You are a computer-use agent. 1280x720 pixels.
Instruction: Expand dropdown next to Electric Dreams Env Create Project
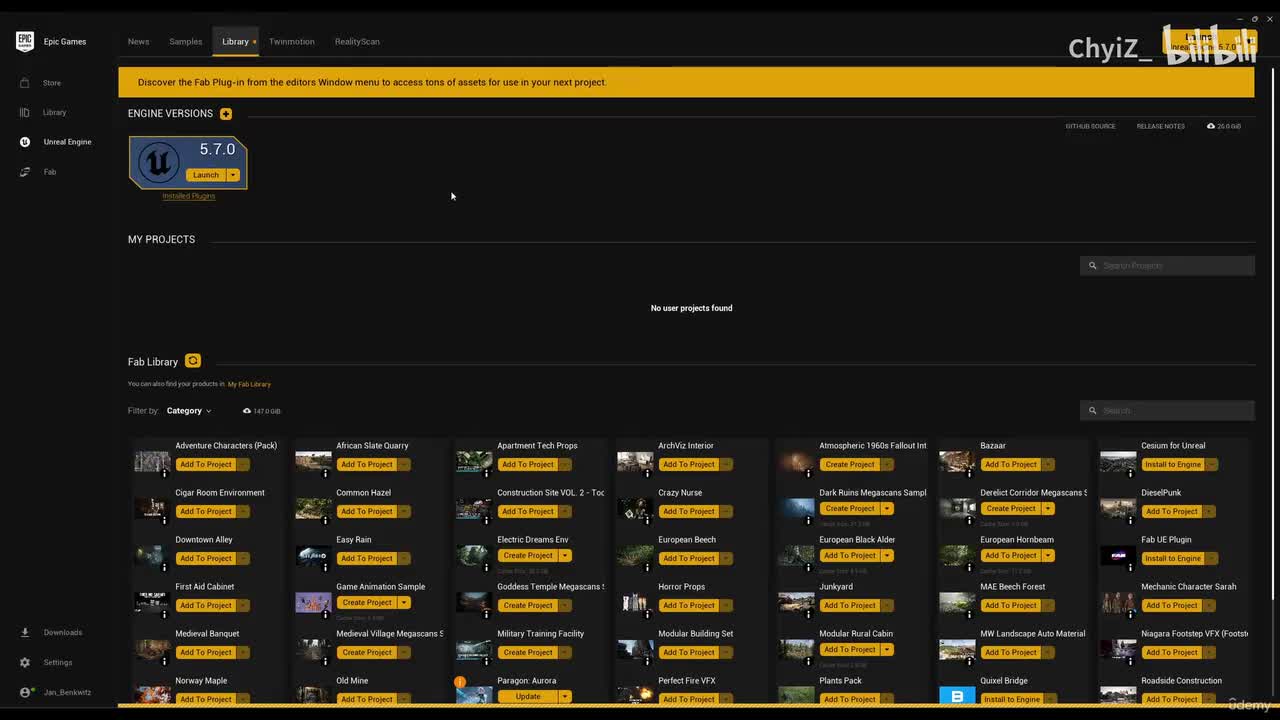pyautogui.click(x=565, y=556)
